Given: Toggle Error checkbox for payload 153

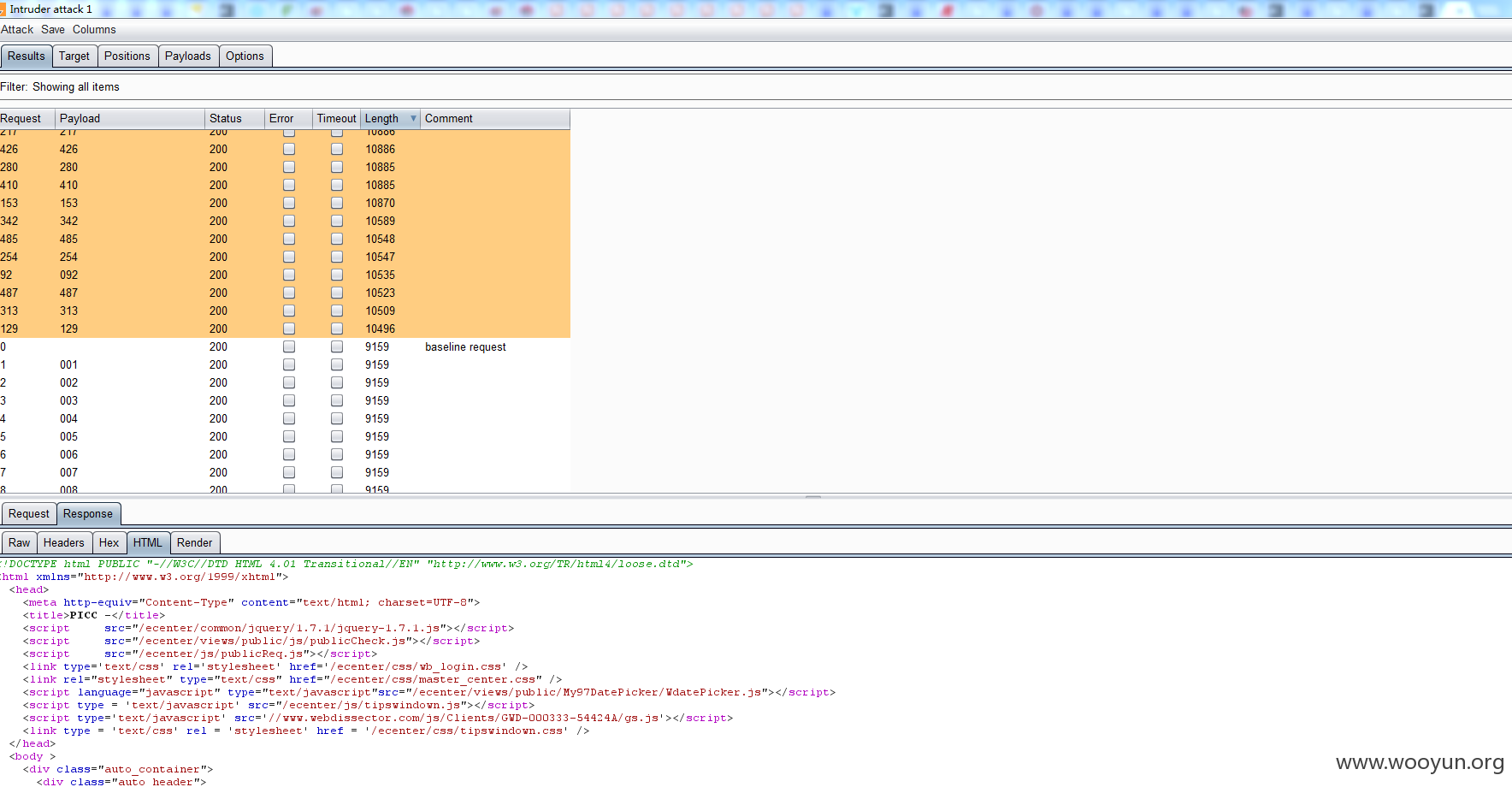Looking at the screenshot, I should point(289,204).
